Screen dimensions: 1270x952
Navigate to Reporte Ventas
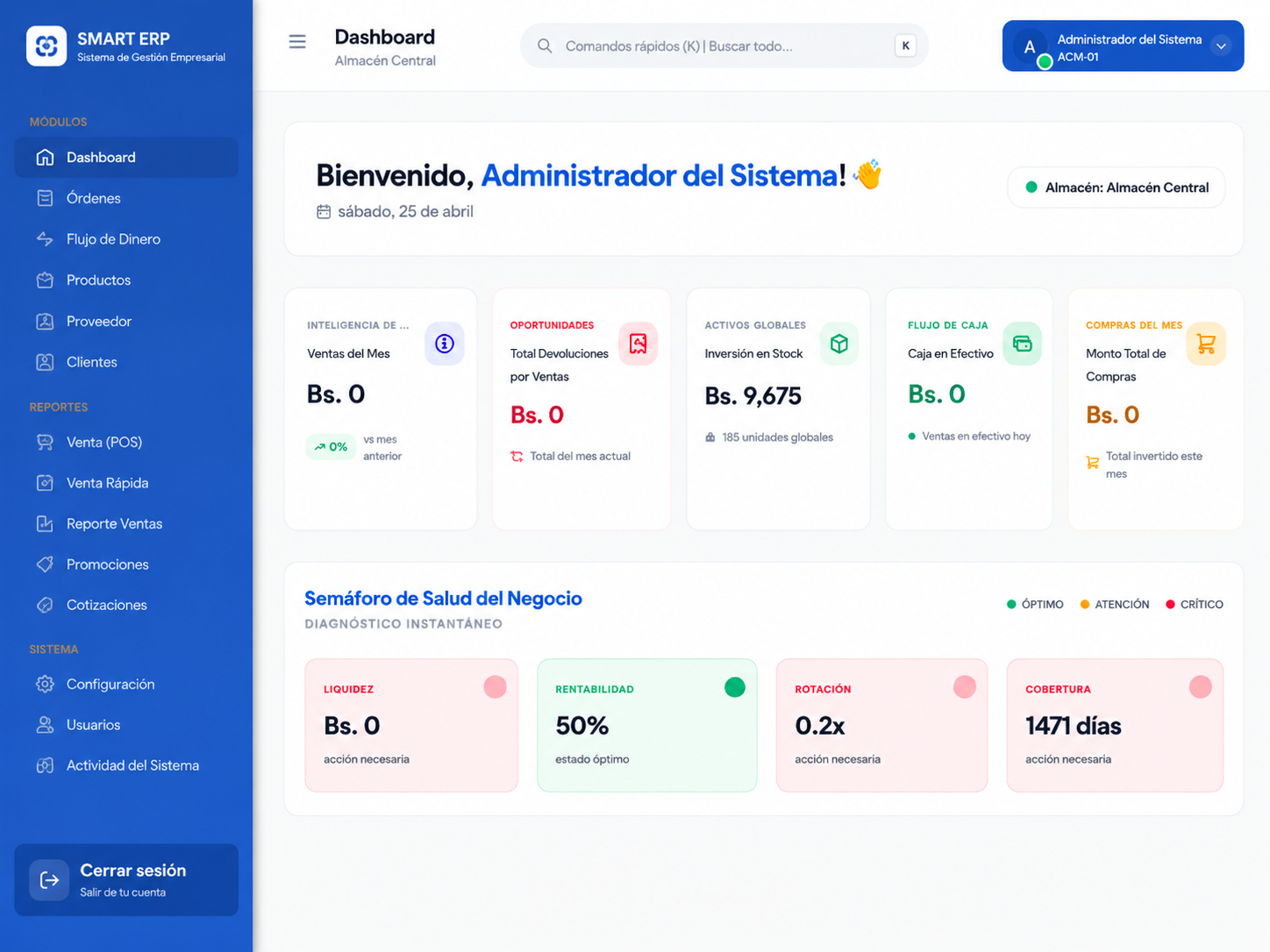click(x=126, y=523)
